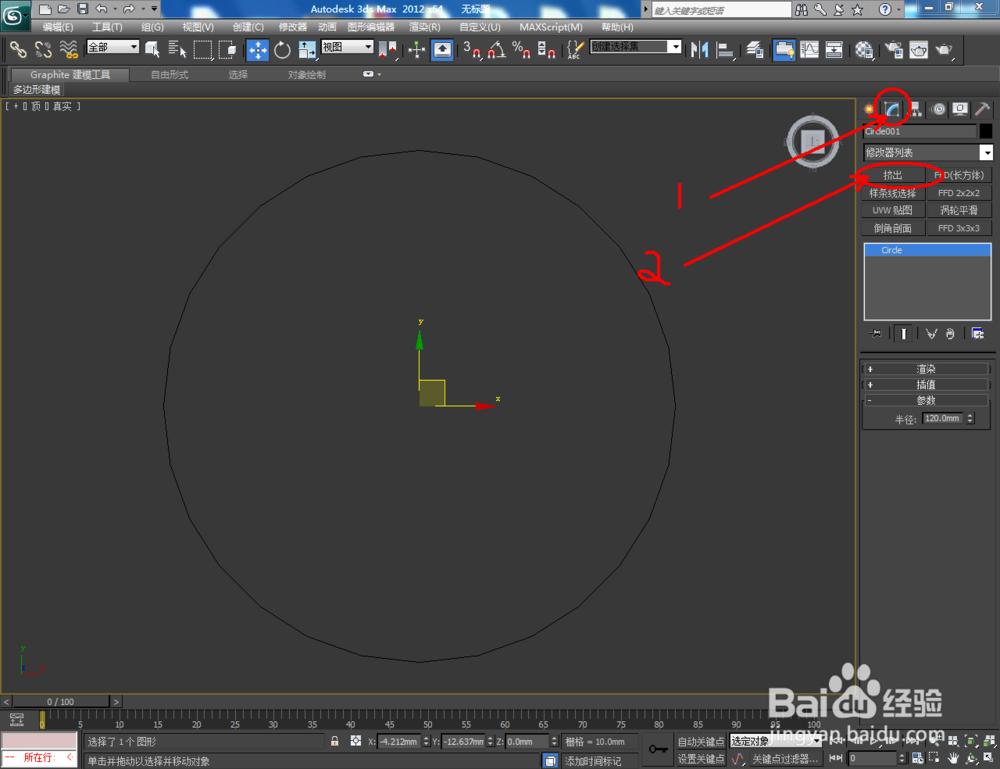This screenshot has height=769, width=1000.
Task: Click the Pin Stack icon
Action: pos(875,333)
